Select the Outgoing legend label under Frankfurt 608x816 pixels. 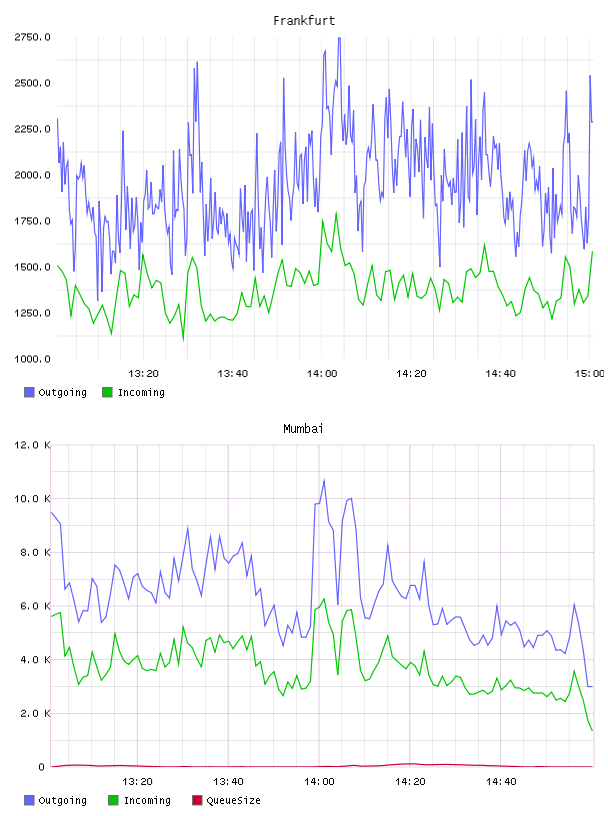point(62,392)
